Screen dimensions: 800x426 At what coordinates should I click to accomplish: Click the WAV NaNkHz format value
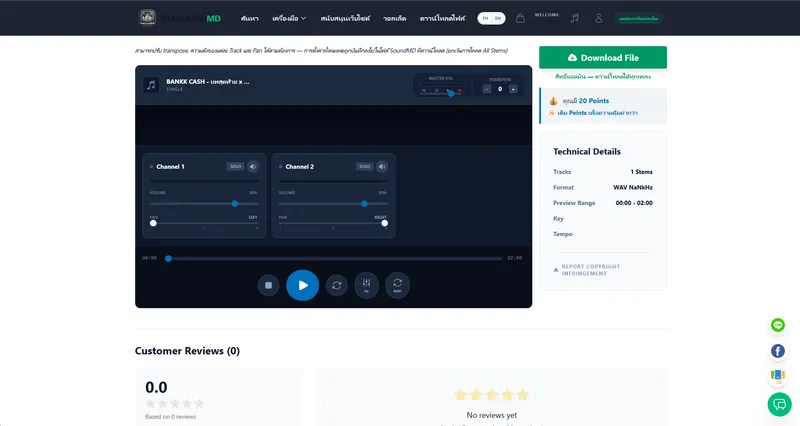633,187
